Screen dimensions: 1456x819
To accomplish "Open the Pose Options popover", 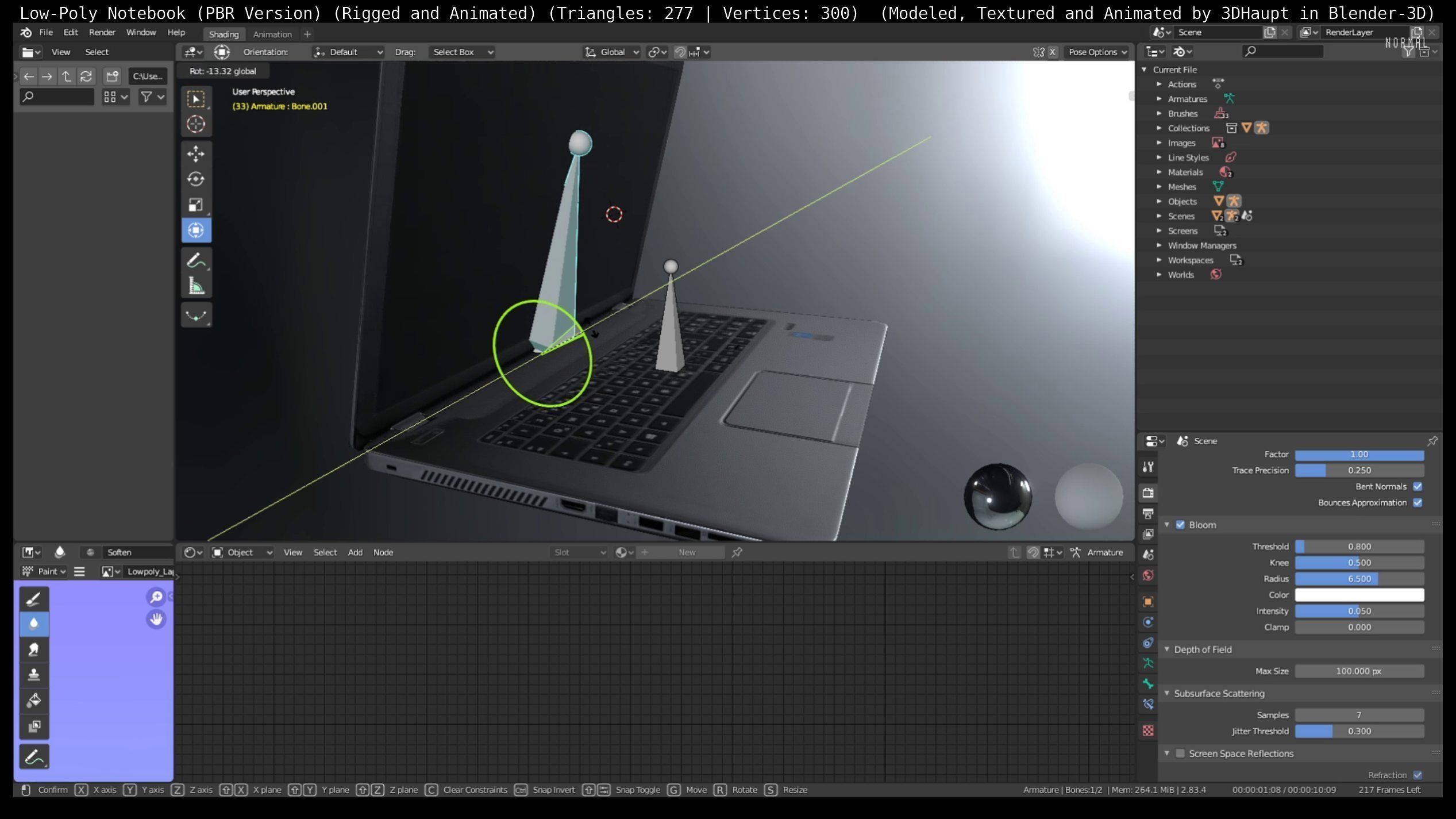I will [1097, 52].
